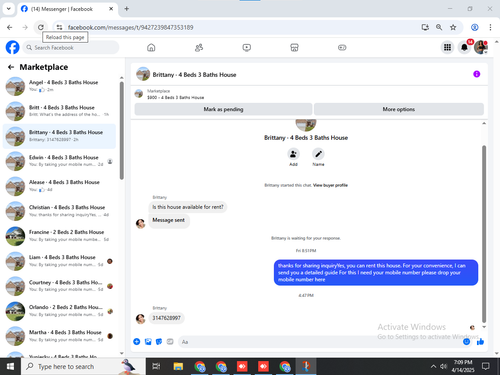Image resolution: width=500 pixels, height=375 pixels.
Task: Open Francine - 2 Beds 2 Baths House chat
Action: point(59,236)
